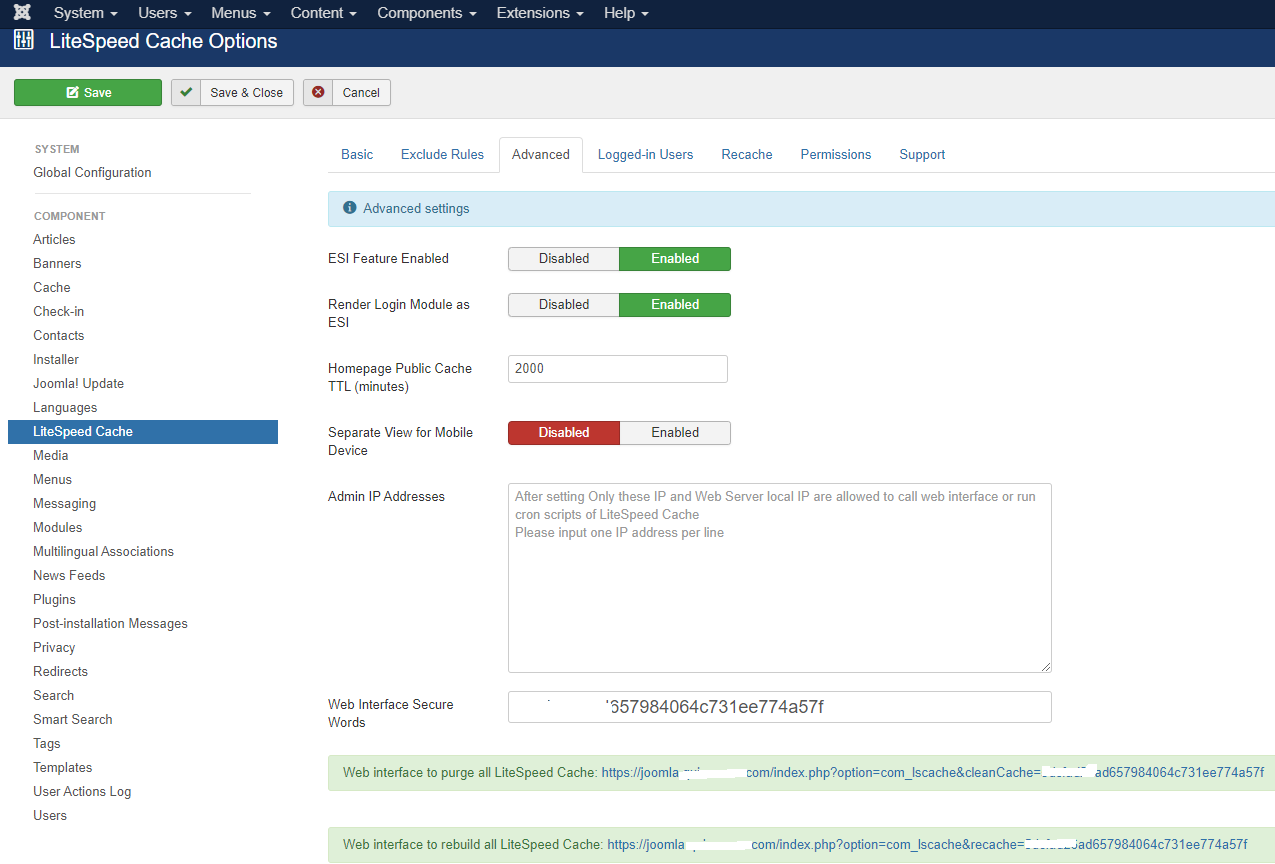Open Media component options
Viewport: 1275px width, 864px height.
(x=51, y=455)
